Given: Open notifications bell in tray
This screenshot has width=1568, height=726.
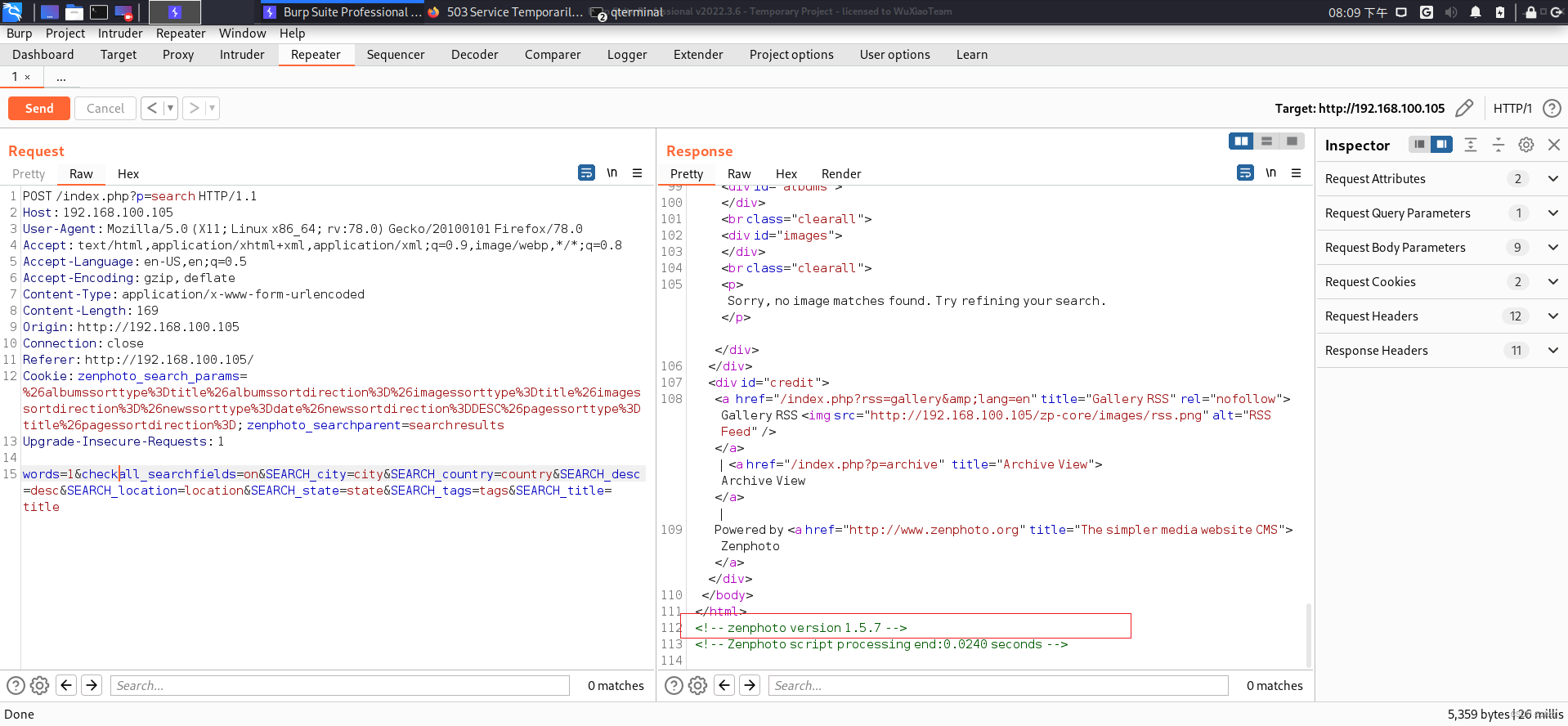Looking at the screenshot, I should click(1476, 12).
